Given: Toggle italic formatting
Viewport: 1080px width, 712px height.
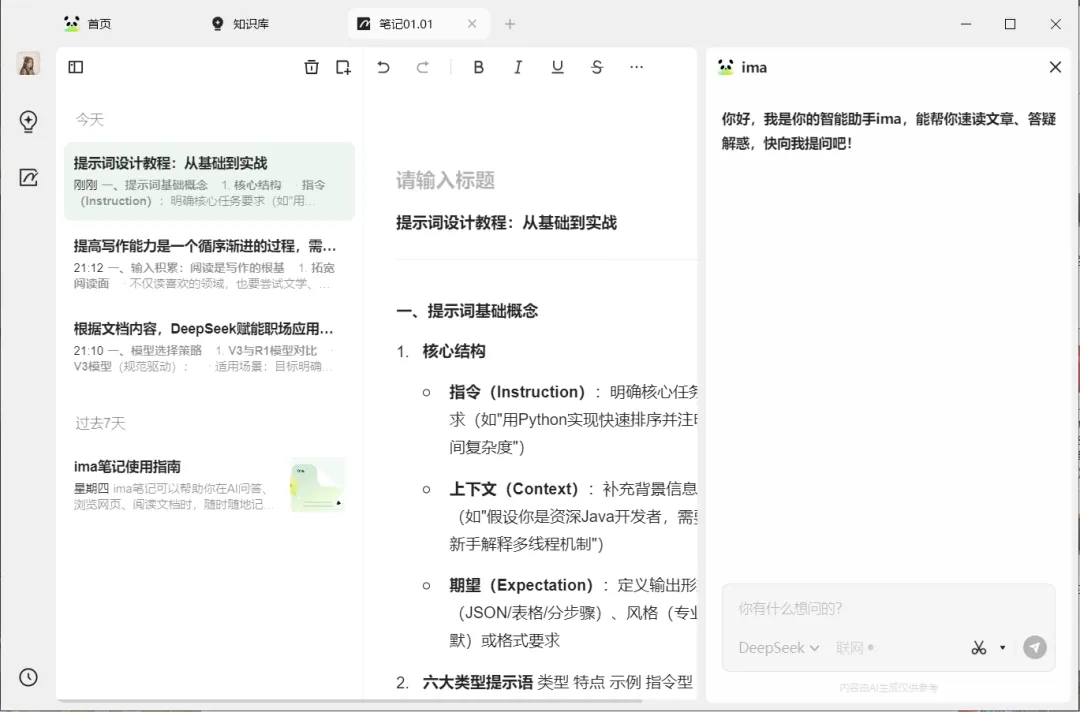Looking at the screenshot, I should [x=518, y=67].
